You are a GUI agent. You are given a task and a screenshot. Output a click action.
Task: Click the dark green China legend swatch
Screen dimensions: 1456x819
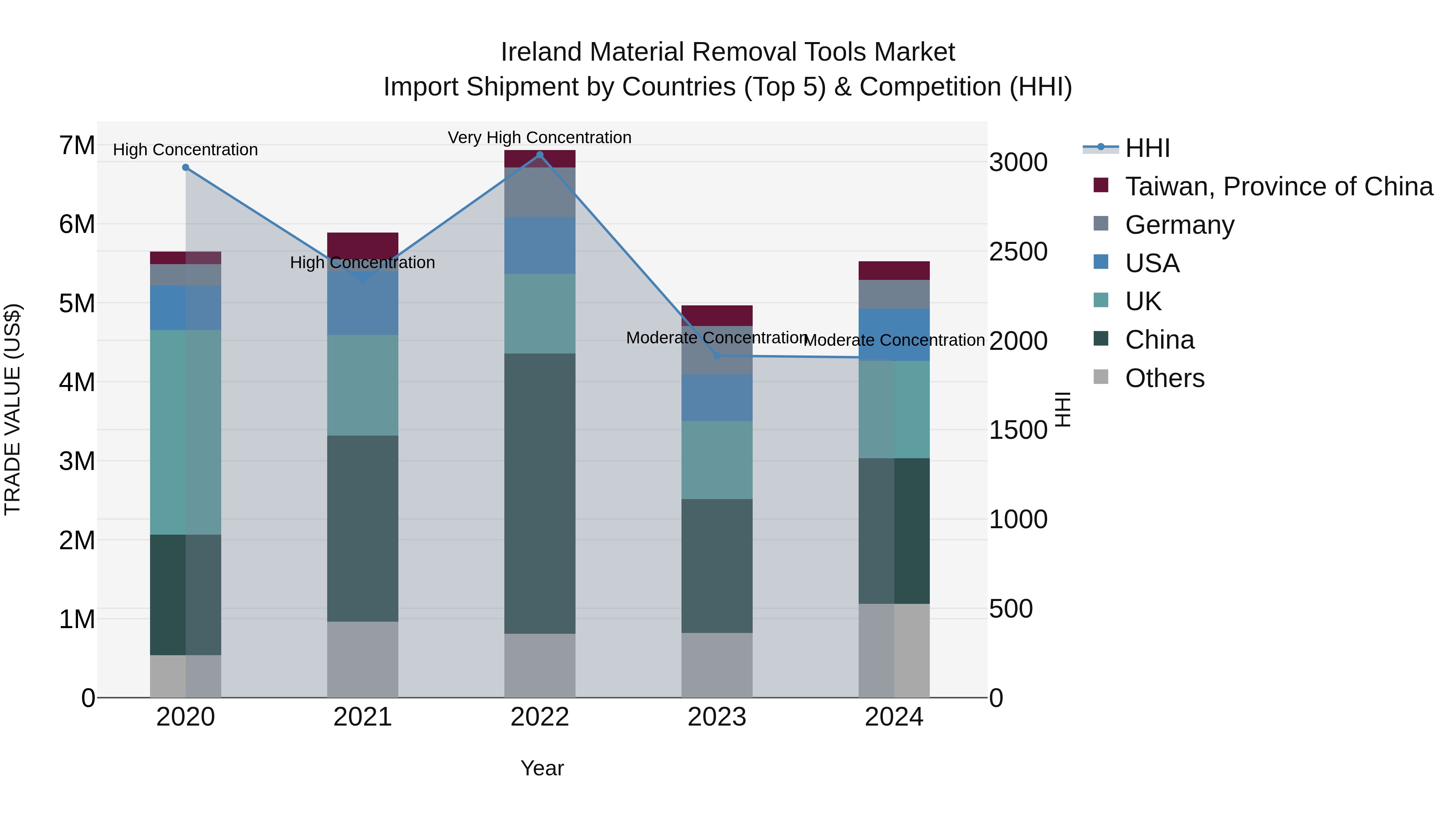tap(1101, 338)
